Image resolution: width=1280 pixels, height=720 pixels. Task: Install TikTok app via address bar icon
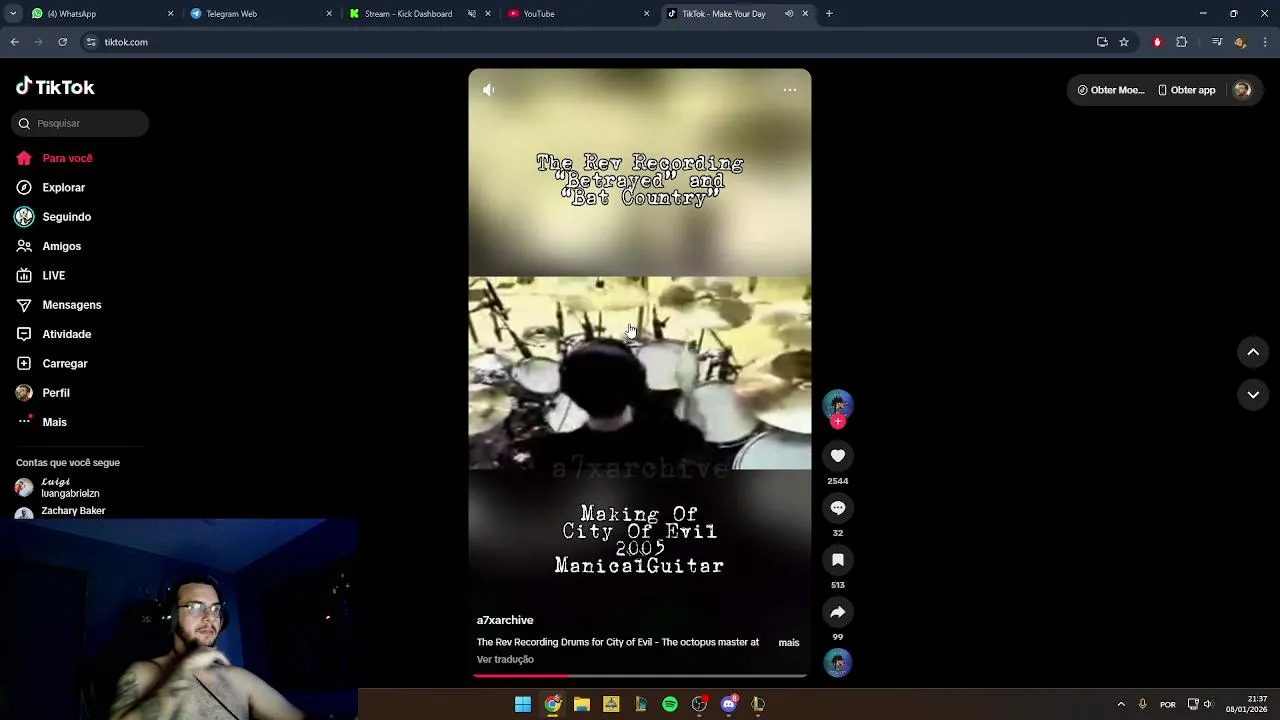(1102, 42)
